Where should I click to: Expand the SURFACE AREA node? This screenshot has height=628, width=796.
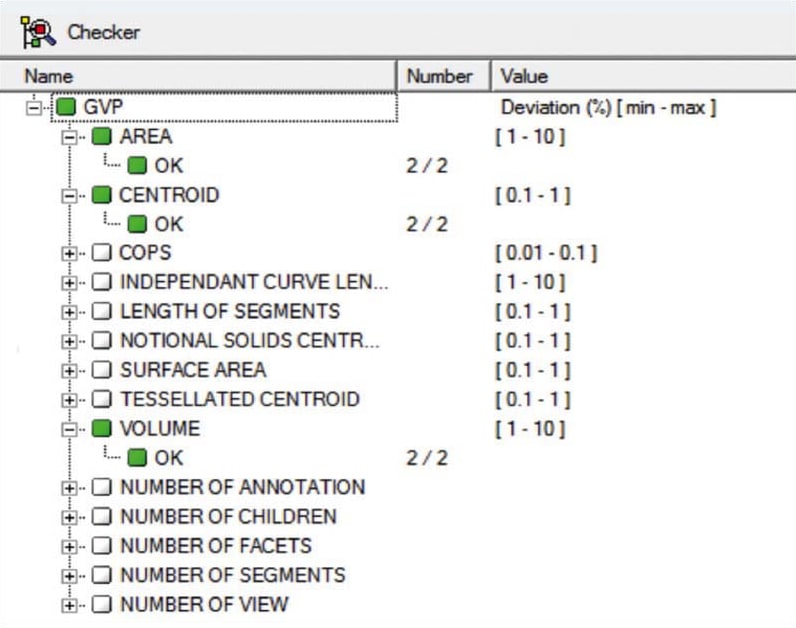(69, 371)
